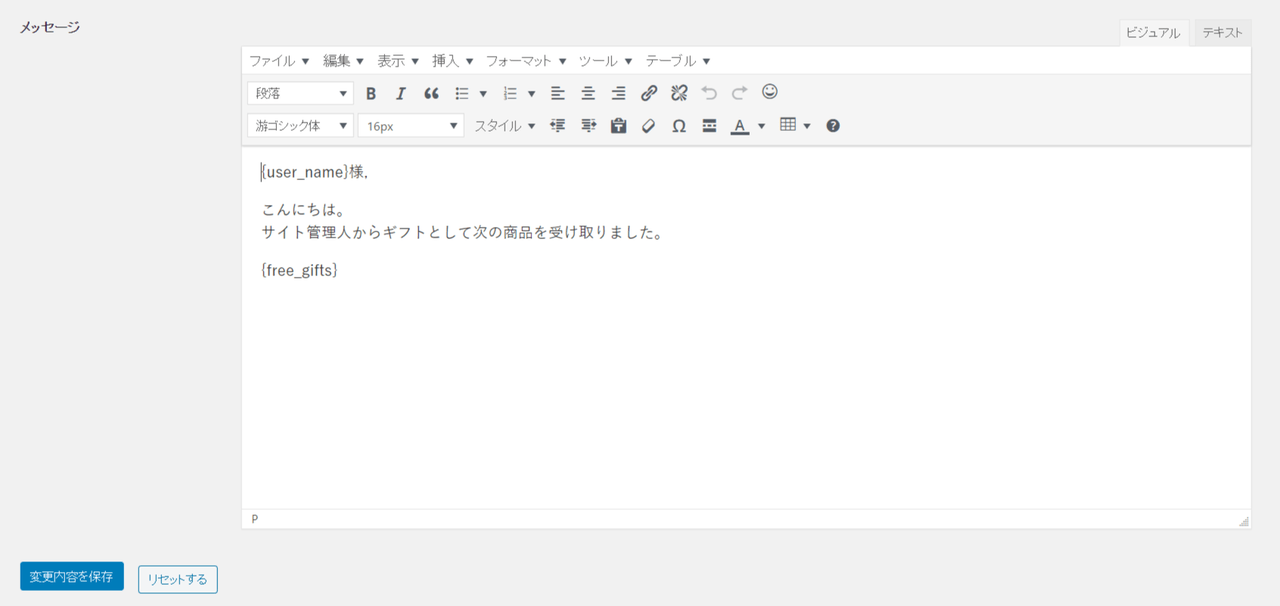
Task: Switch to the テキスト tab
Action: point(1223,33)
